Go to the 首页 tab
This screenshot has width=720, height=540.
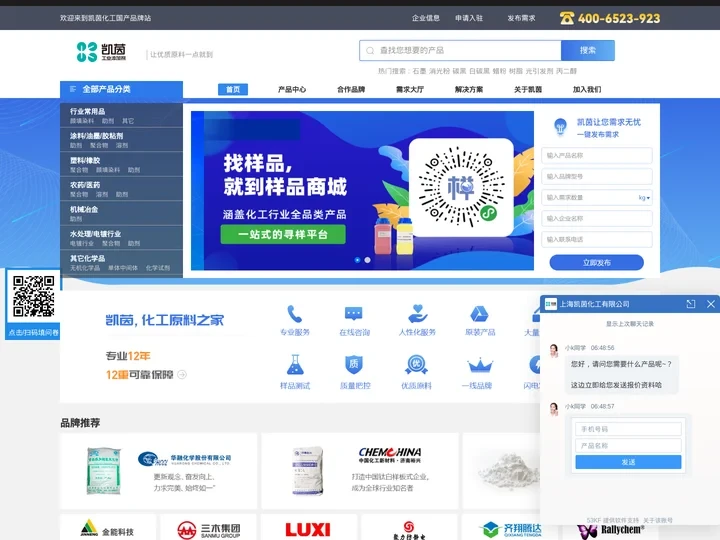pyautogui.click(x=233, y=89)
